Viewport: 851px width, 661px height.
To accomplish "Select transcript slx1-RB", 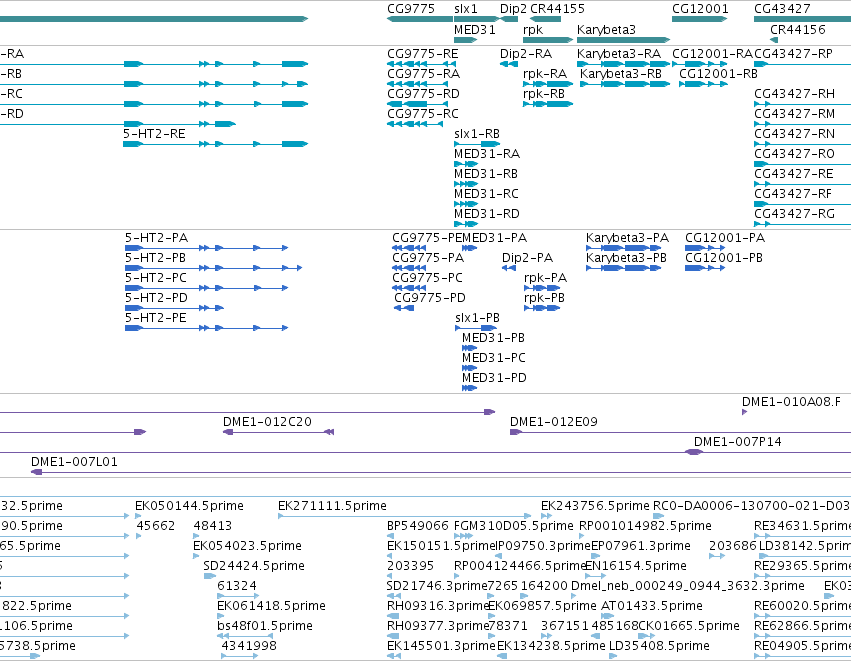I will coord(477,144).
